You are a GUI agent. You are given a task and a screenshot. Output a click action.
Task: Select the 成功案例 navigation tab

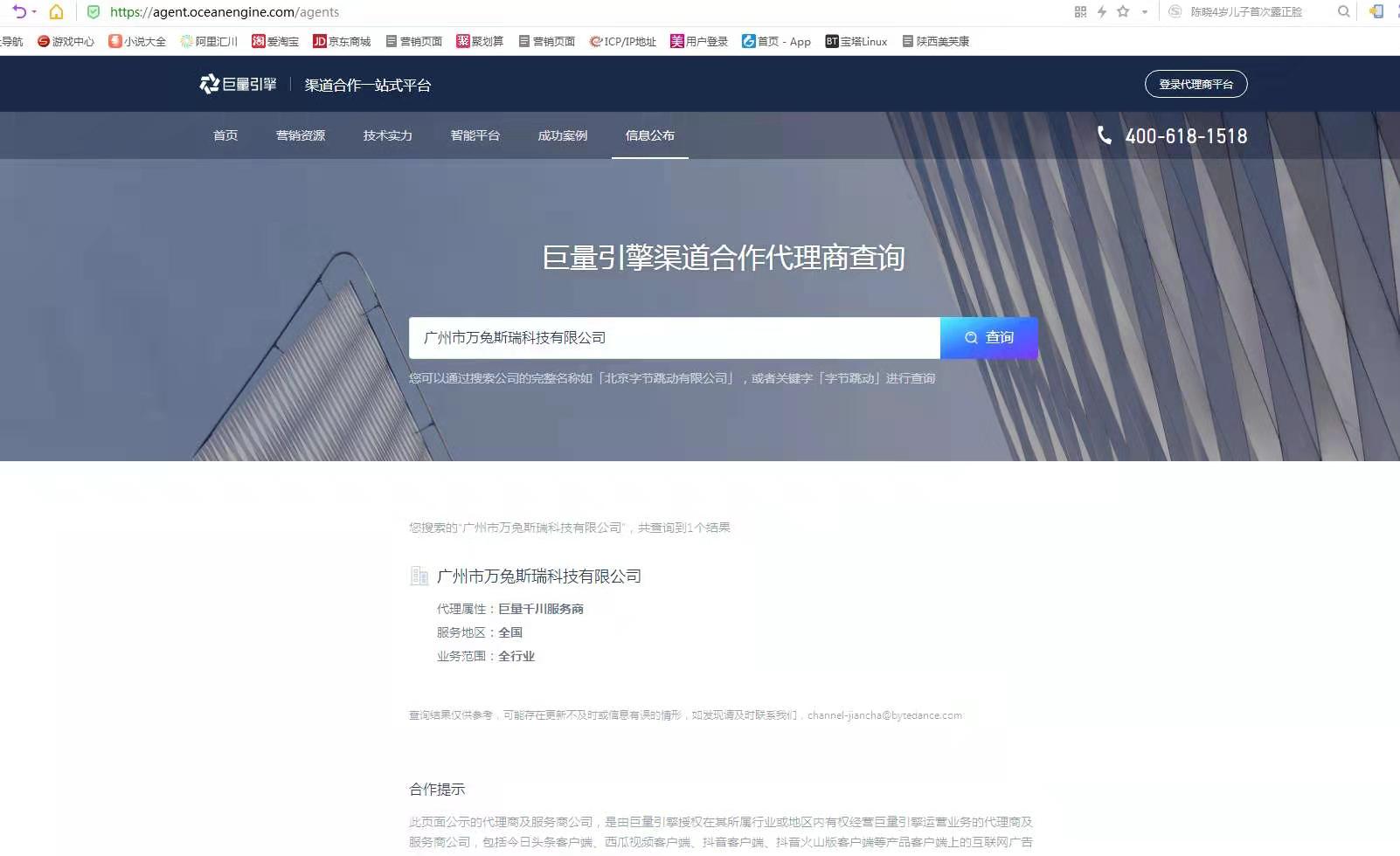563,135
